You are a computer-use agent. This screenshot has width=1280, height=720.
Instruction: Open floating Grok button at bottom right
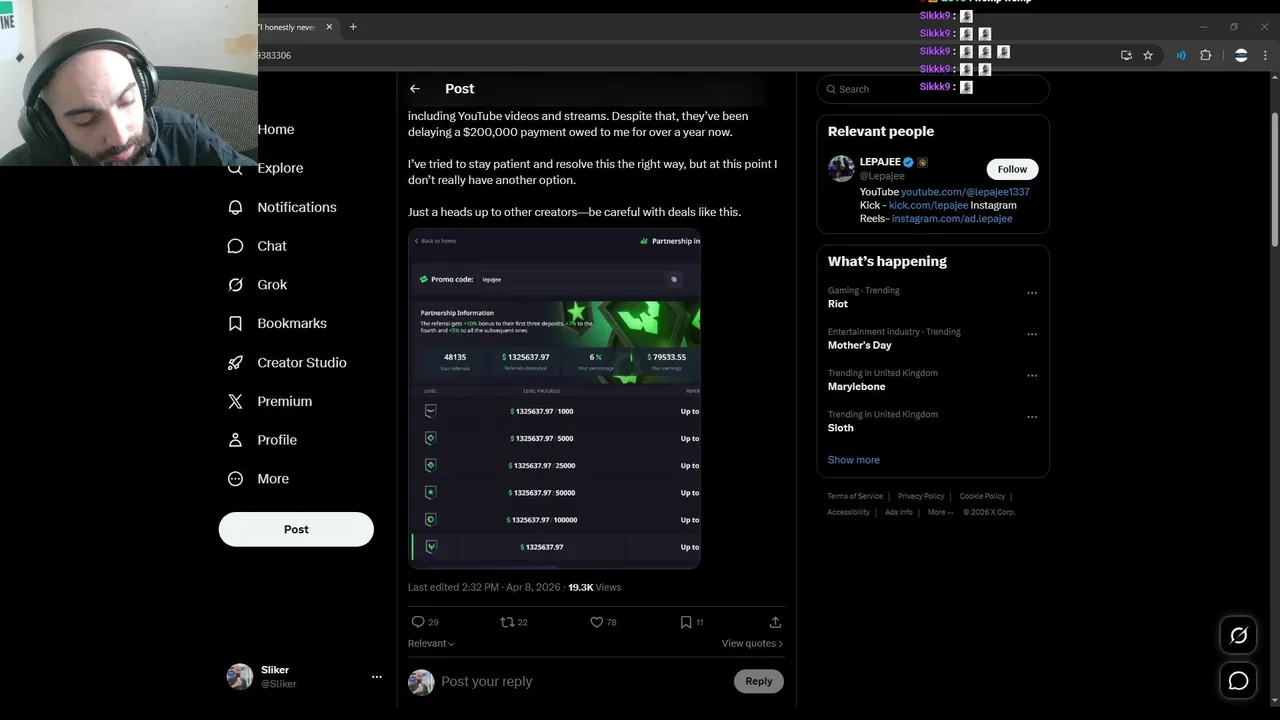[x=1238, y=635]
